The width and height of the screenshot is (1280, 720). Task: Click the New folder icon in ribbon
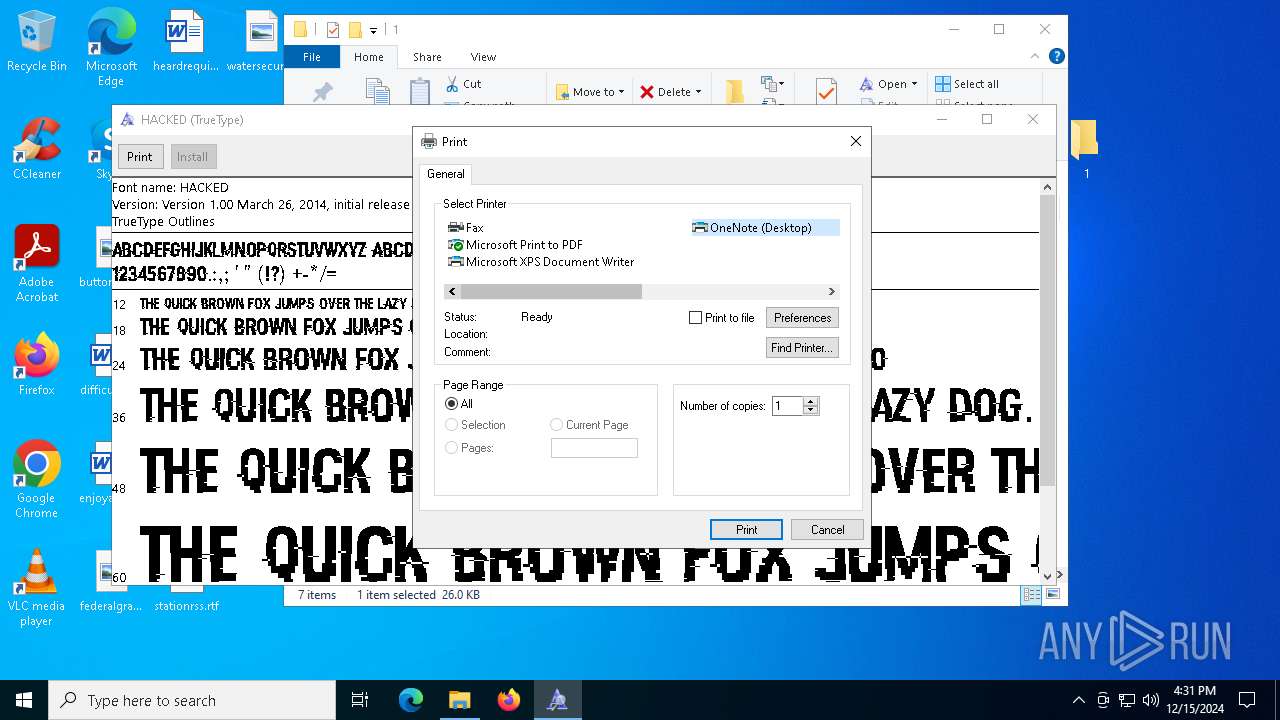[735, 92]
